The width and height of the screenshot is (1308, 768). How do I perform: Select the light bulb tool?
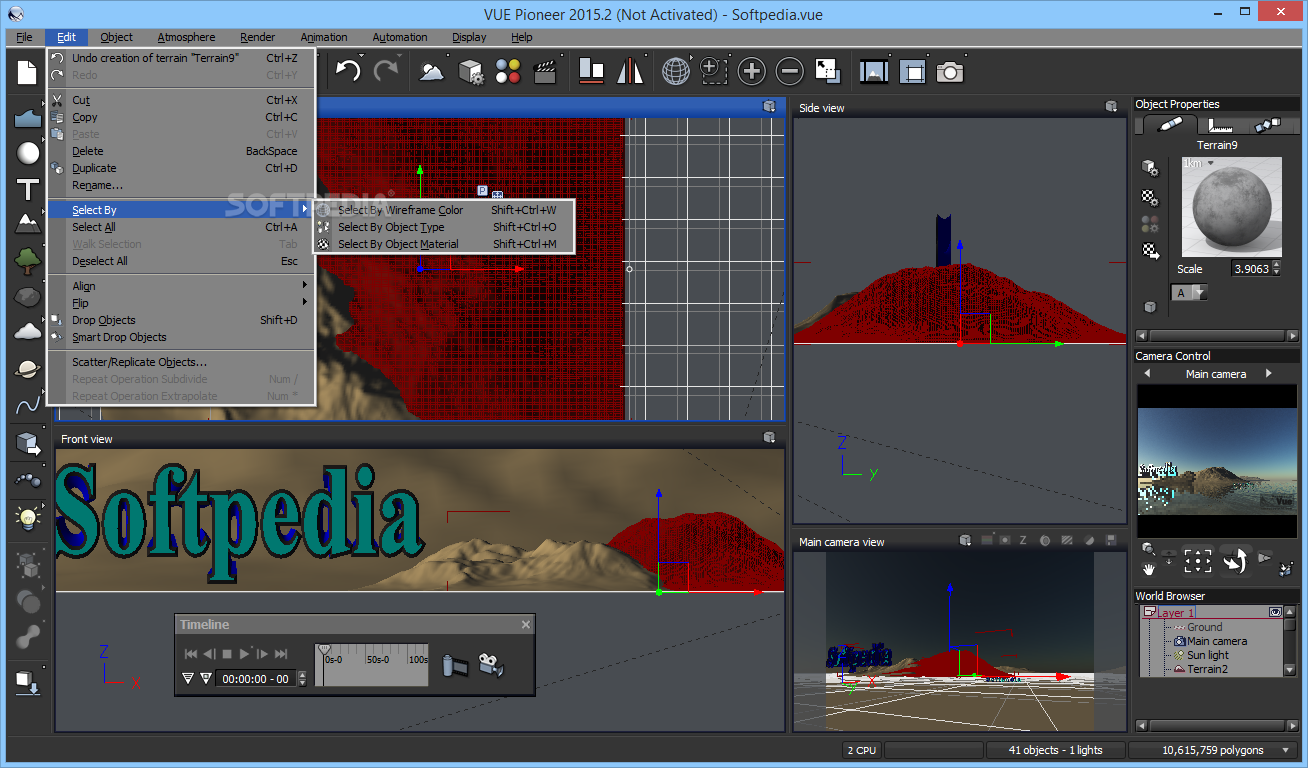[x=28, y=517]
